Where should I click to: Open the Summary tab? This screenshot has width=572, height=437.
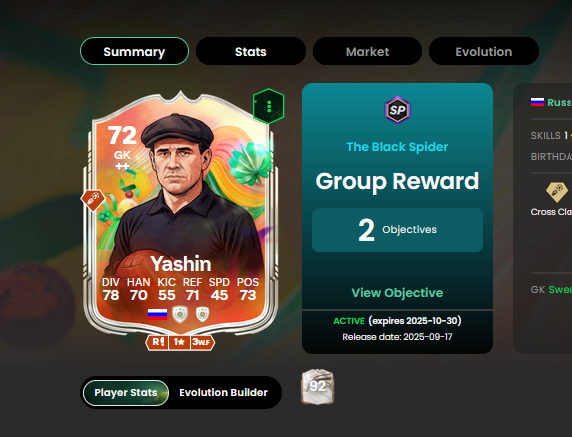[134, 51]
